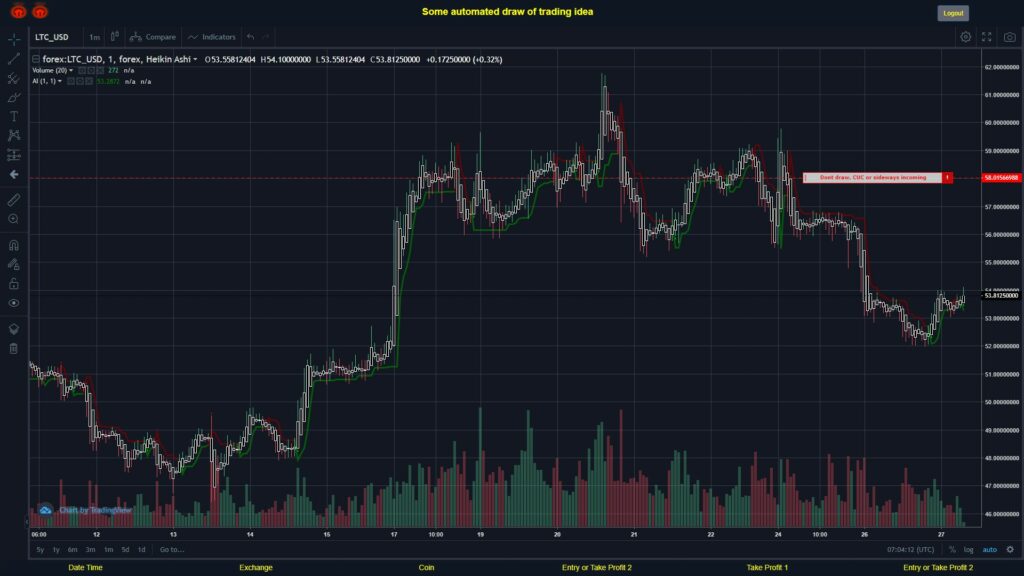This screenshot has height=576, width=1024.
Task: Click the second red logo icon
Action: (x=40, y=11)
